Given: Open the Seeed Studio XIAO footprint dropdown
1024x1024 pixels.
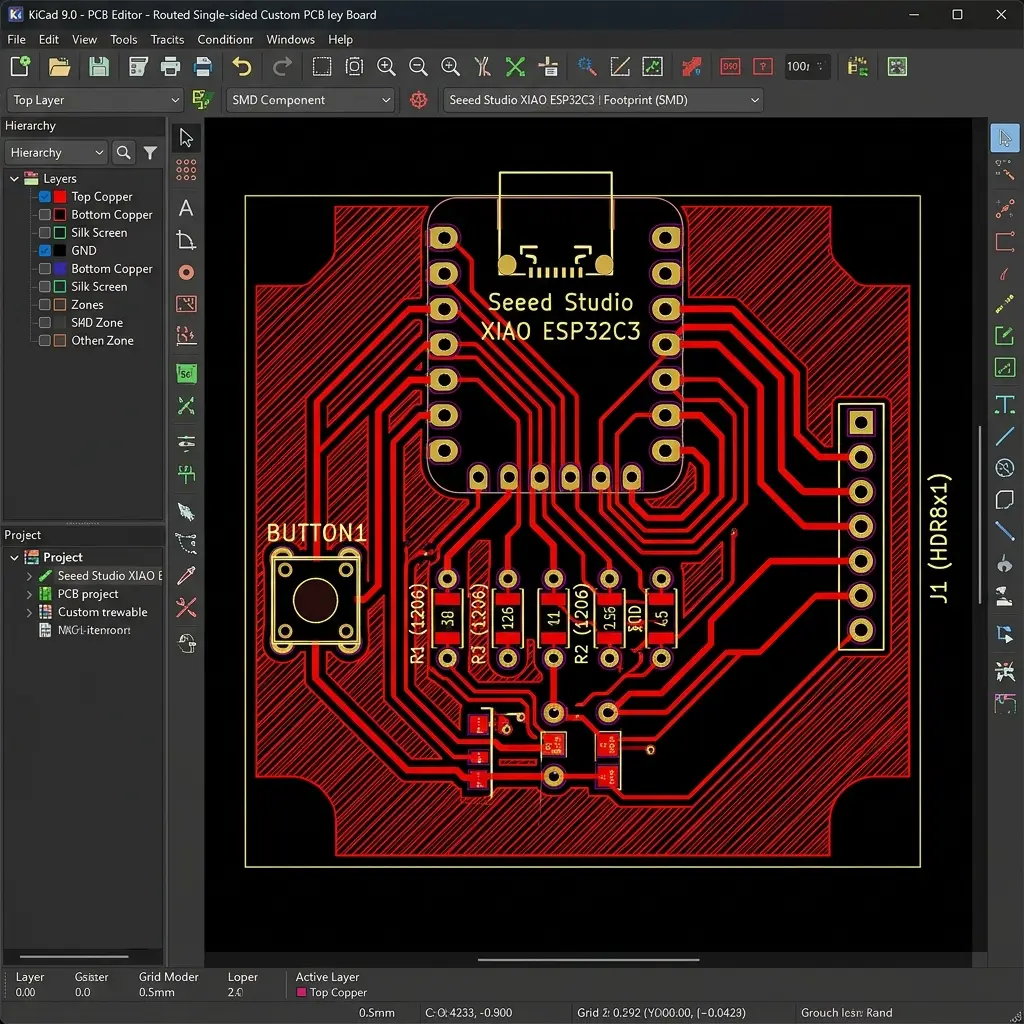Looking at the screenshot, I should (603, 100).
